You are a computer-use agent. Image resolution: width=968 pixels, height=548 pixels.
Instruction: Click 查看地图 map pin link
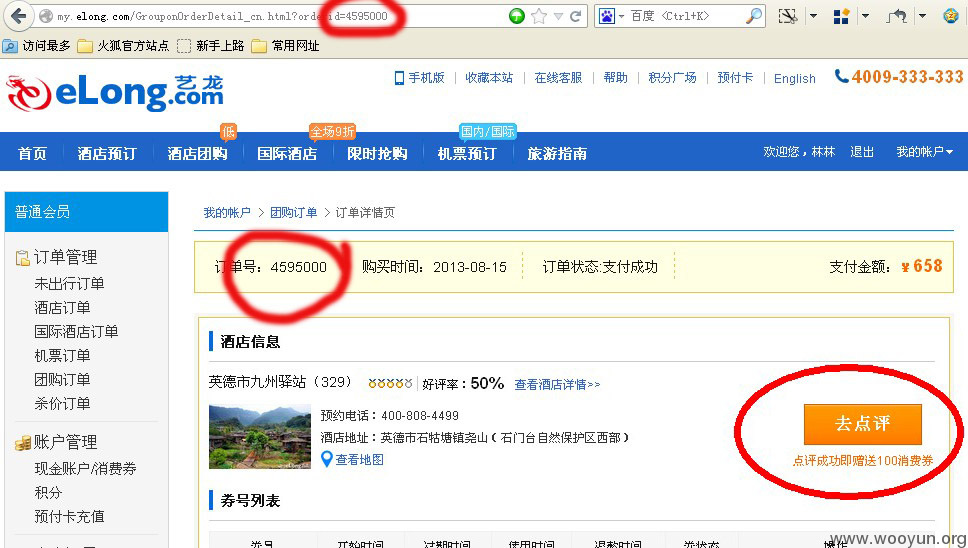pyautogui.click(x=353, y=460)
